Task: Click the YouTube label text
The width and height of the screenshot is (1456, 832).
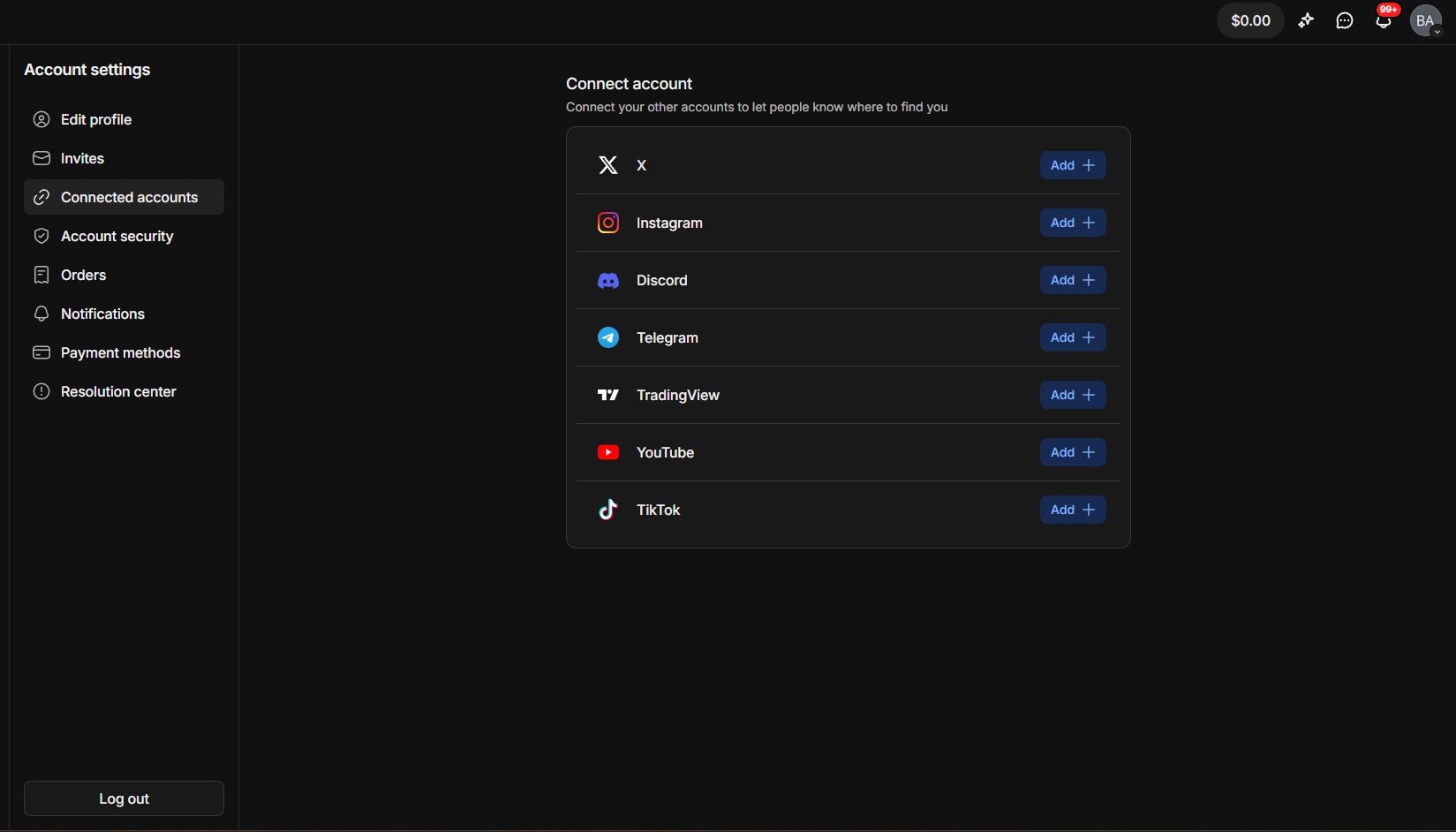Action: coord(666,452)
